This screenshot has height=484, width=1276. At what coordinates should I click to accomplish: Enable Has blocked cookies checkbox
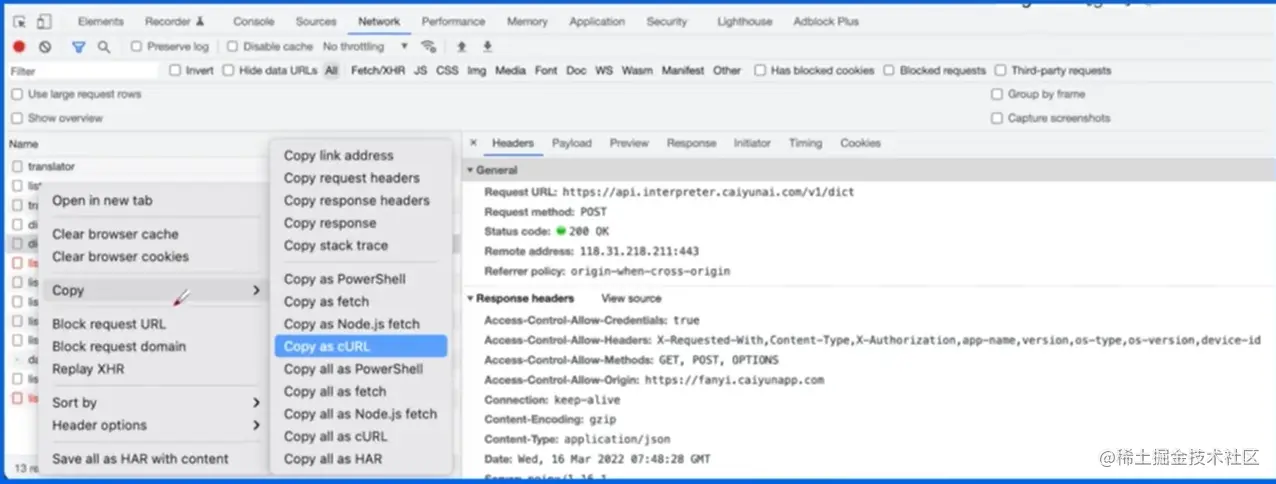tap(760, 70)
